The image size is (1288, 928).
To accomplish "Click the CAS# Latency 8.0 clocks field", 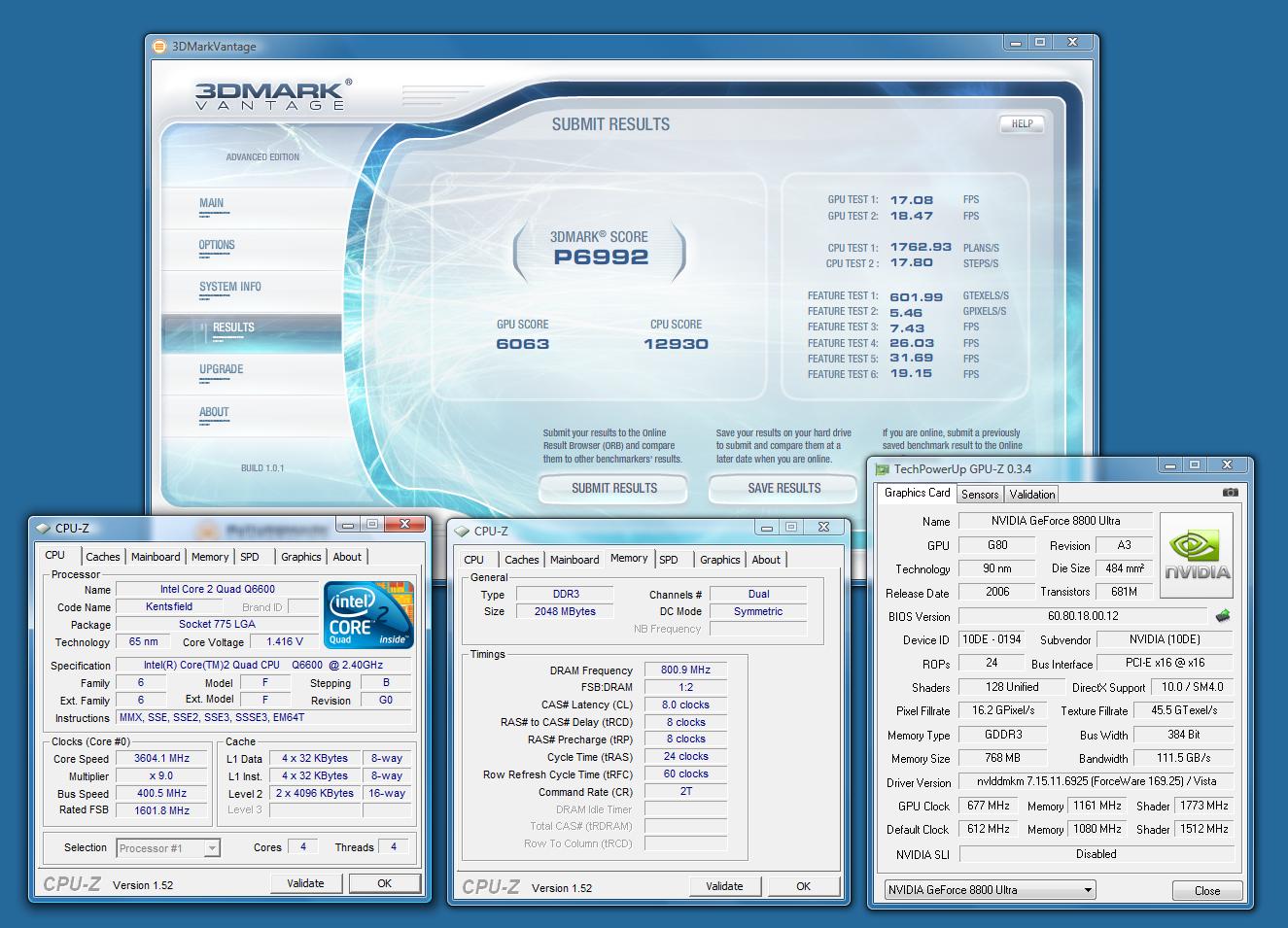I will coord(685,705).
